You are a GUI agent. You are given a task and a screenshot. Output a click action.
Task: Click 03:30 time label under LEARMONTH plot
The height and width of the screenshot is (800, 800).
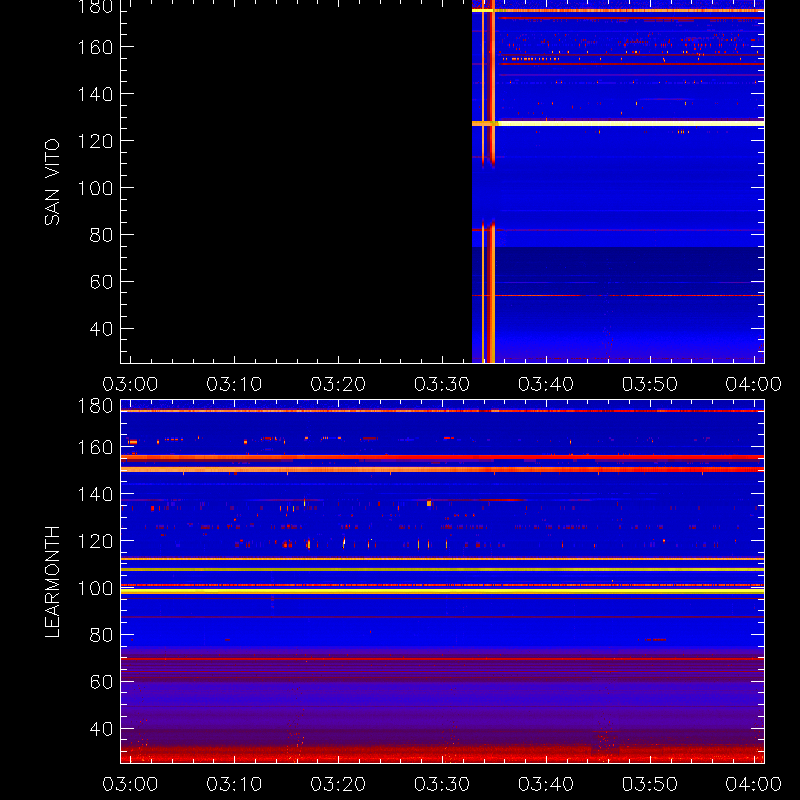pos(442,784)
